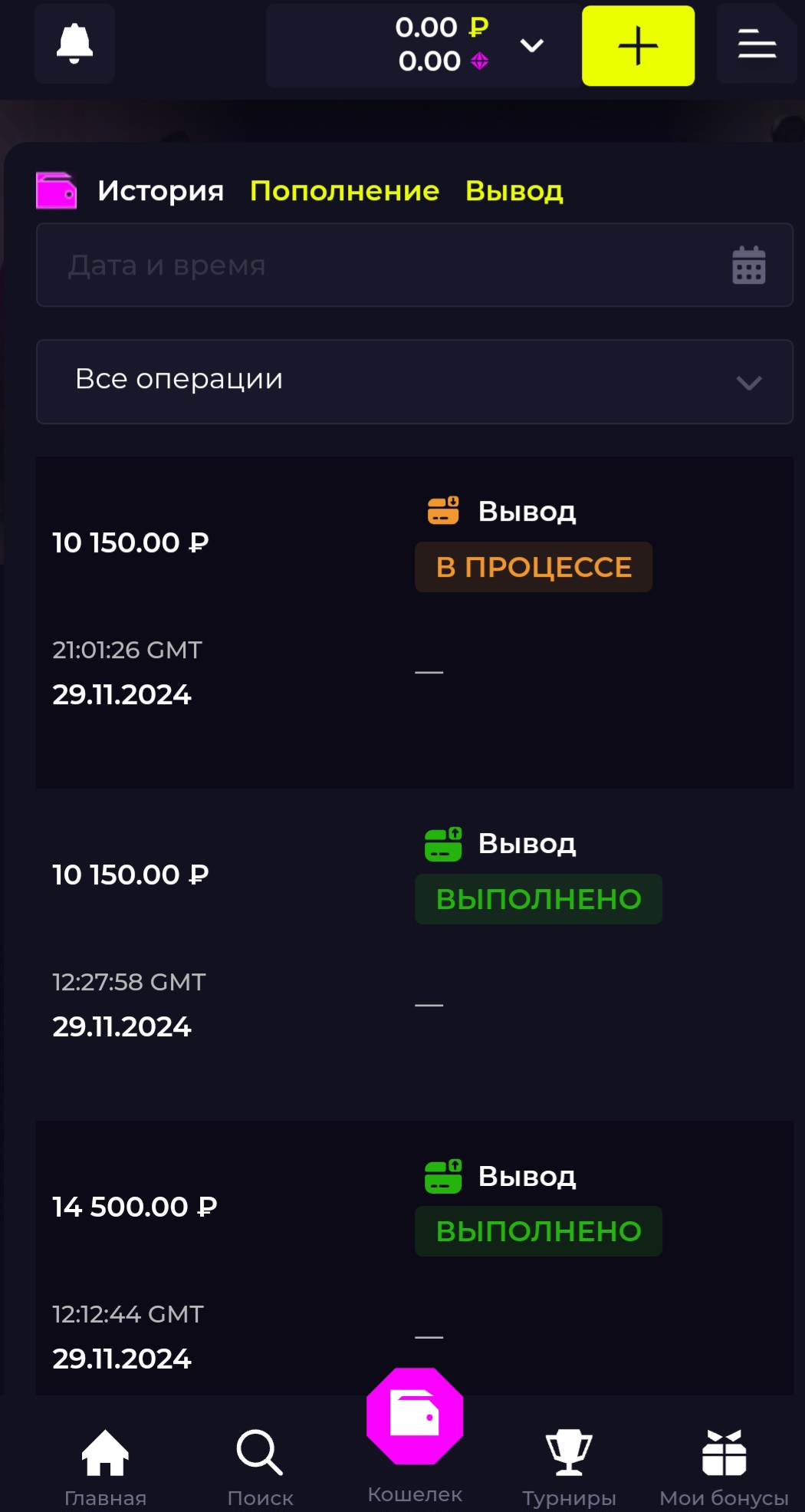Viewport: 805px width, 1512px height.
Task: Open the Все операции dropdown
Action: 414,381
